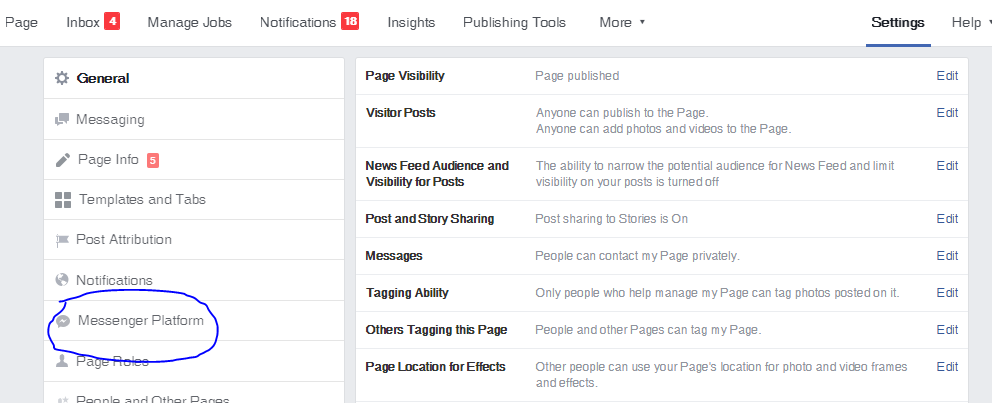992x403 pixels.
Task: Click the Page Info badge showing 5
Action: pos(152,161)
